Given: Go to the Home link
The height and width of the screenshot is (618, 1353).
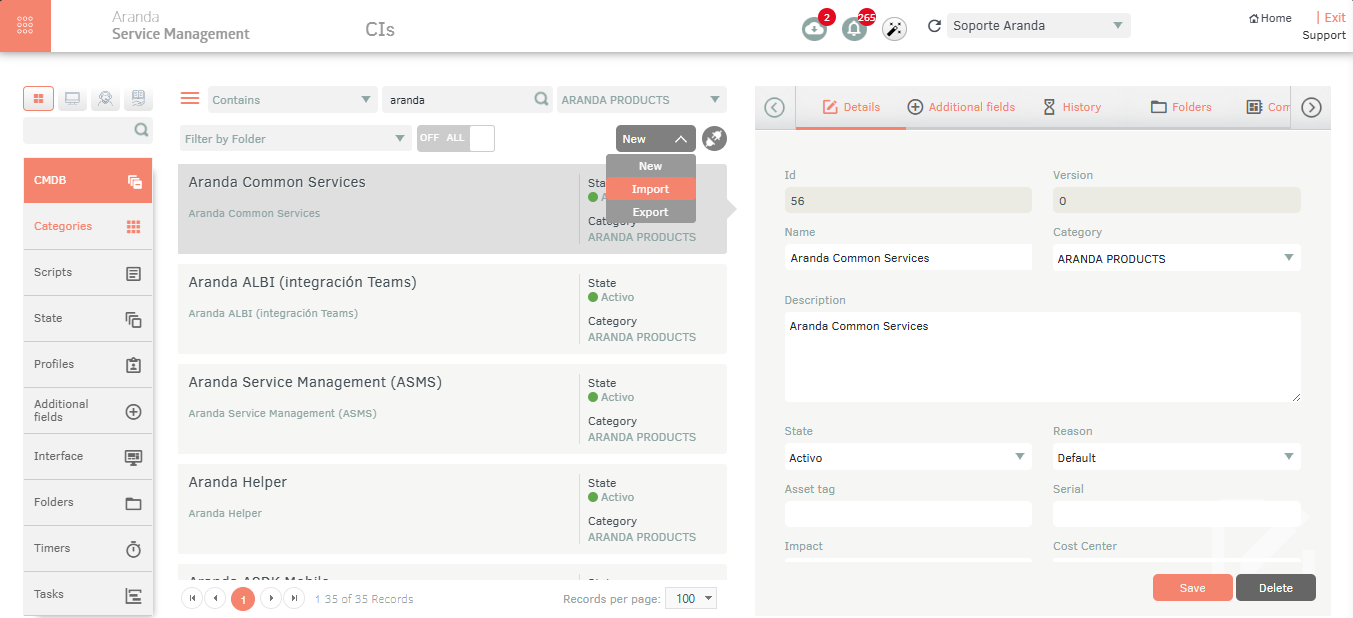Looking at the screenshot, I should coord(1270,18).
